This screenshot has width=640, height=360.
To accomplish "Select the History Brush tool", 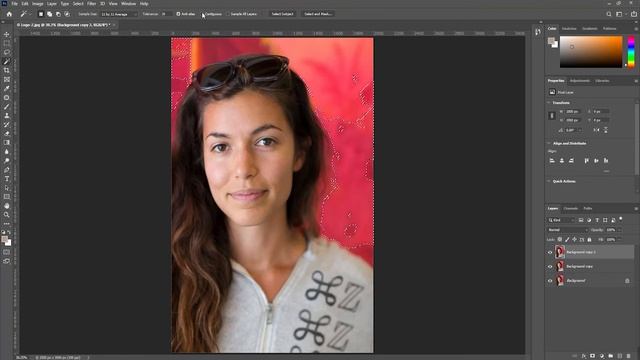I will click(7, 124).
